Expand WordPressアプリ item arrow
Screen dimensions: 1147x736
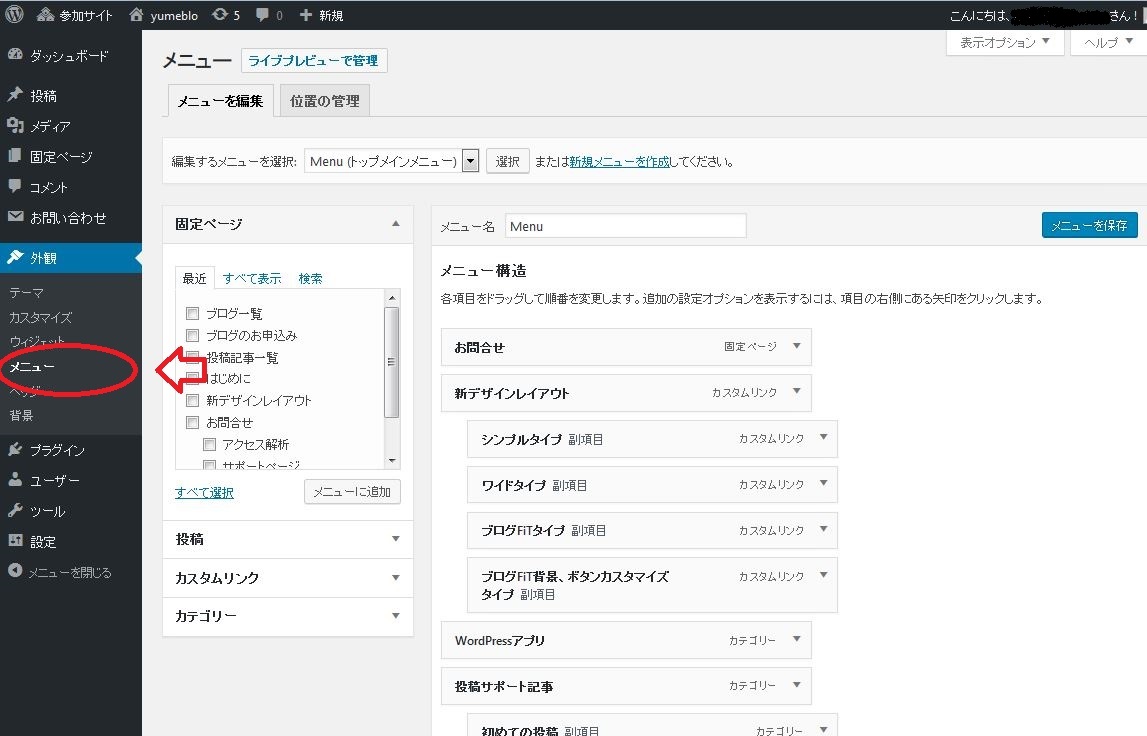coord(797,639)
